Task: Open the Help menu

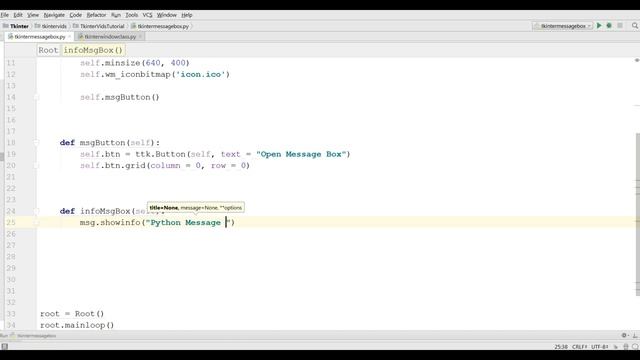Action: tap(187, 15)
